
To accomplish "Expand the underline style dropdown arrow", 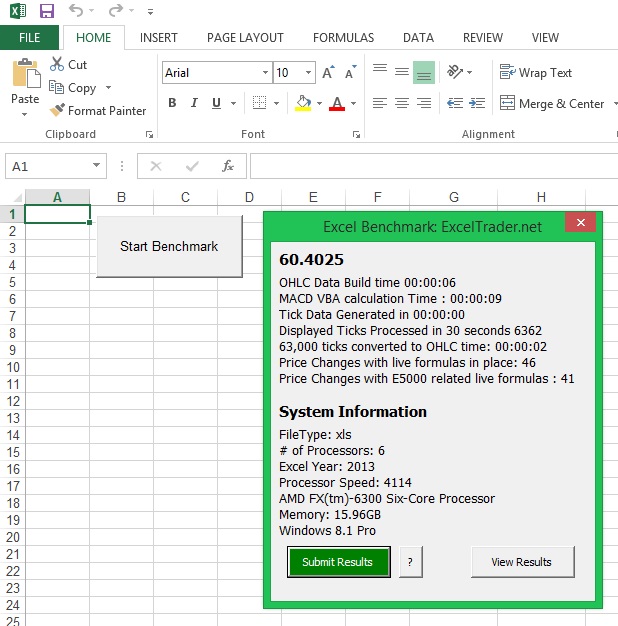I will point(233,103).
